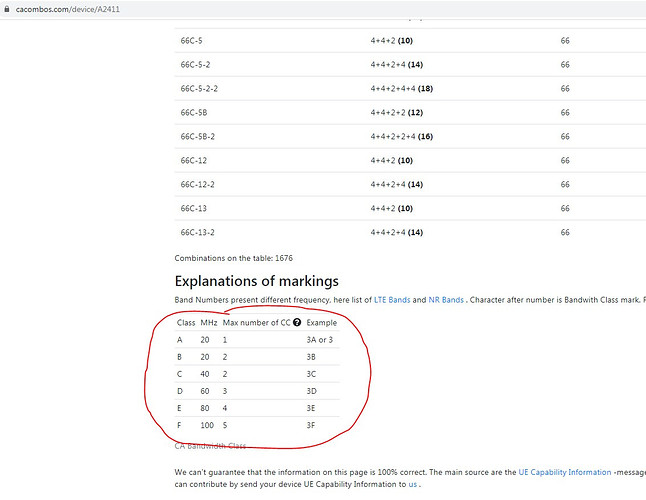This screenshot has width=646, height=500.
Task: Click the 3C example cell
Action: coord(311,374)
